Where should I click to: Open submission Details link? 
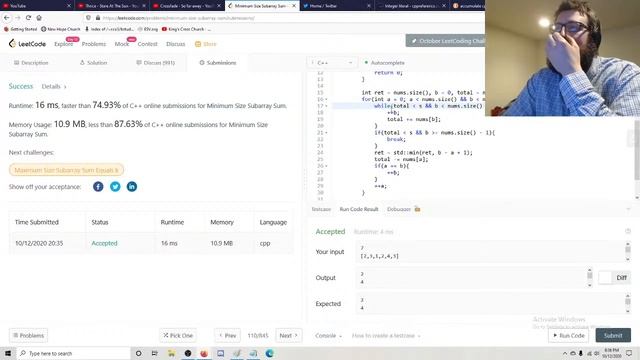point(53,87)
